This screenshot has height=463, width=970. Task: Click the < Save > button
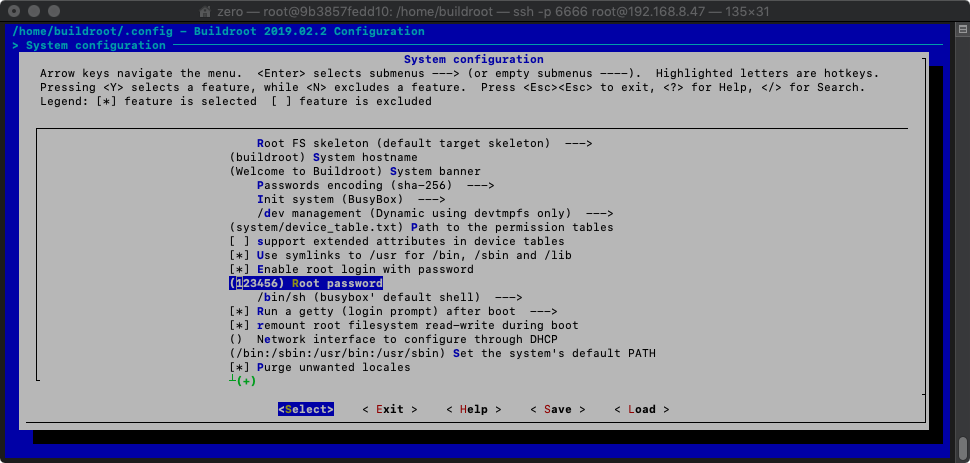(x=558, y=409)
